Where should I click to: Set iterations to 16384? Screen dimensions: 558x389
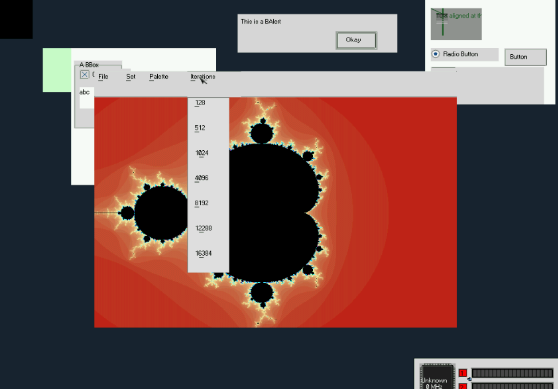coord(208,253)
